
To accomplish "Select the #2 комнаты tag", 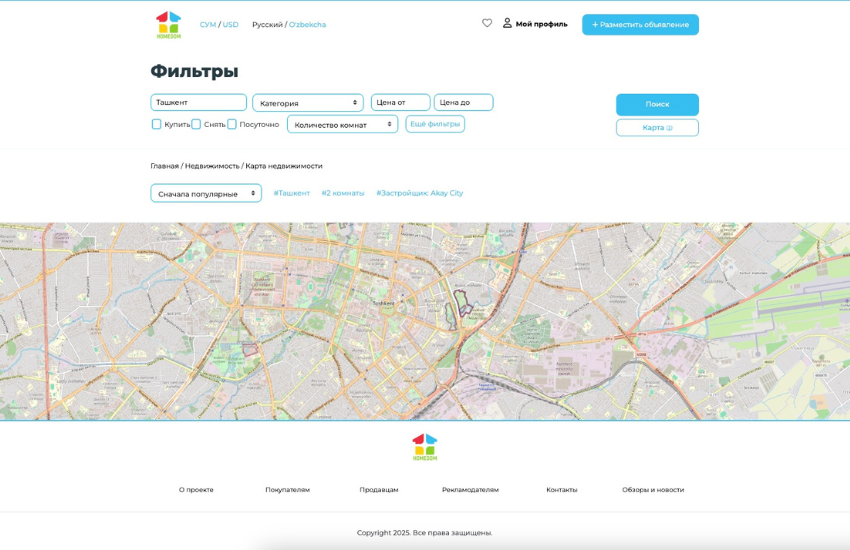I will tap(343, 193).
